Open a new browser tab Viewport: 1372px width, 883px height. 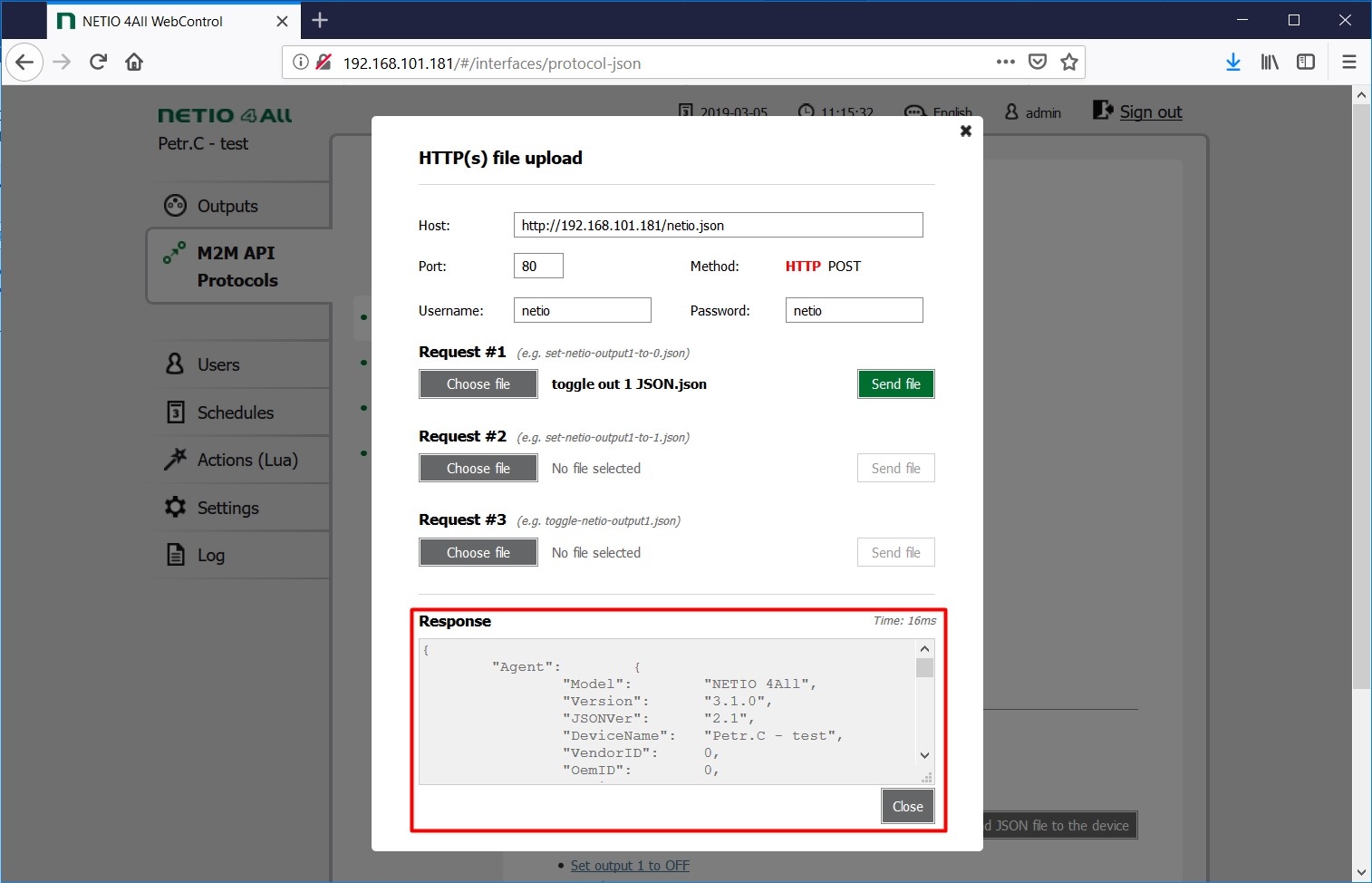pyautogui.click(x=320, y=20)
